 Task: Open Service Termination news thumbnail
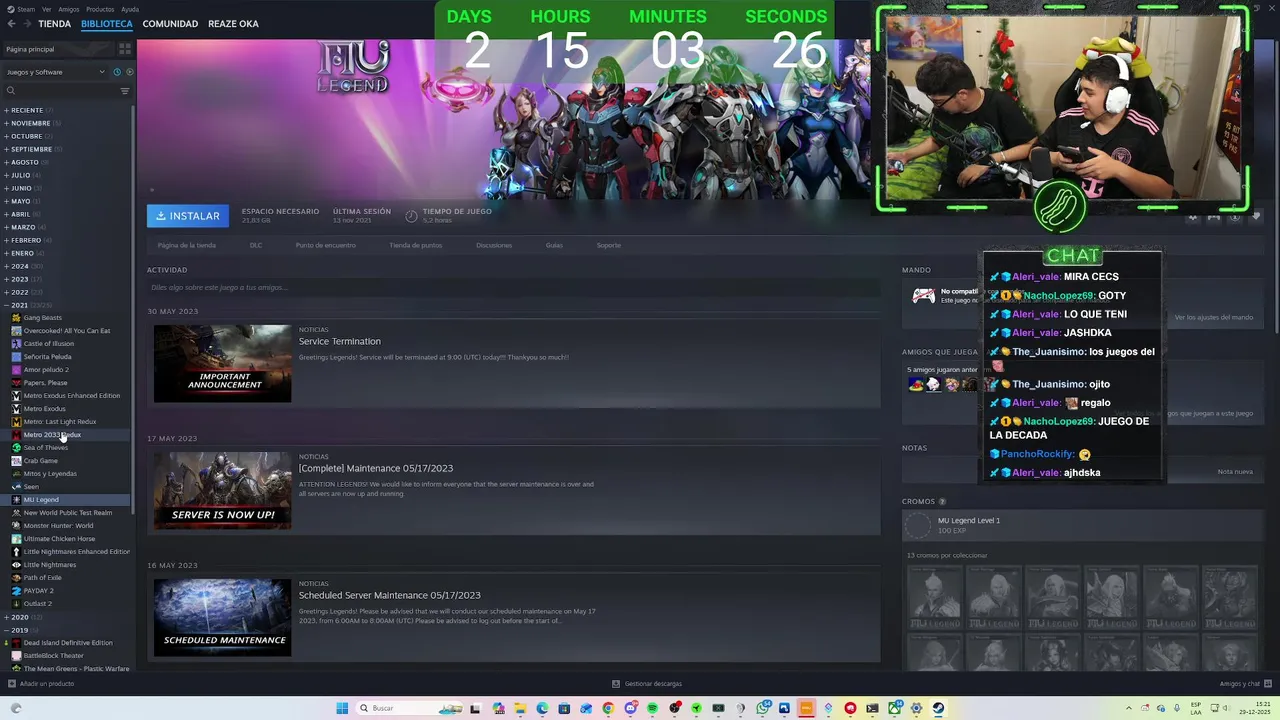[222, 363]
